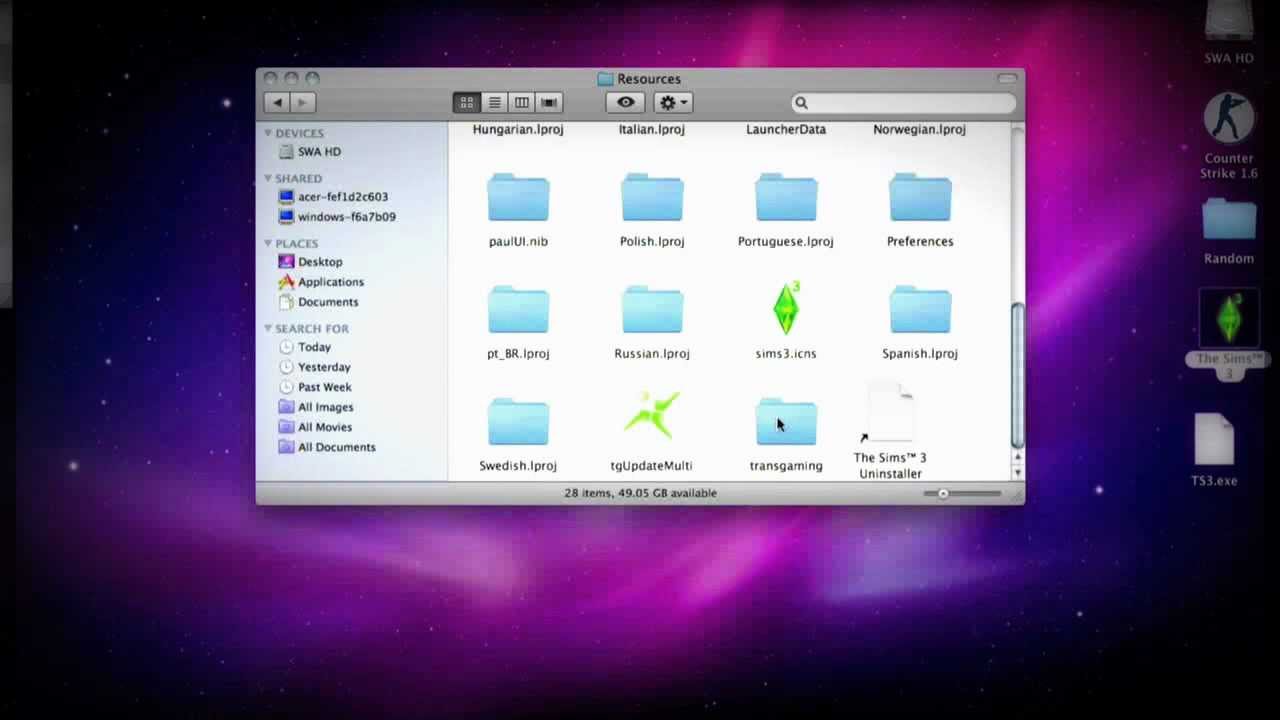Click the scroll down arrow
The image size is (1280, 720).
click(x=1018, y=473)
